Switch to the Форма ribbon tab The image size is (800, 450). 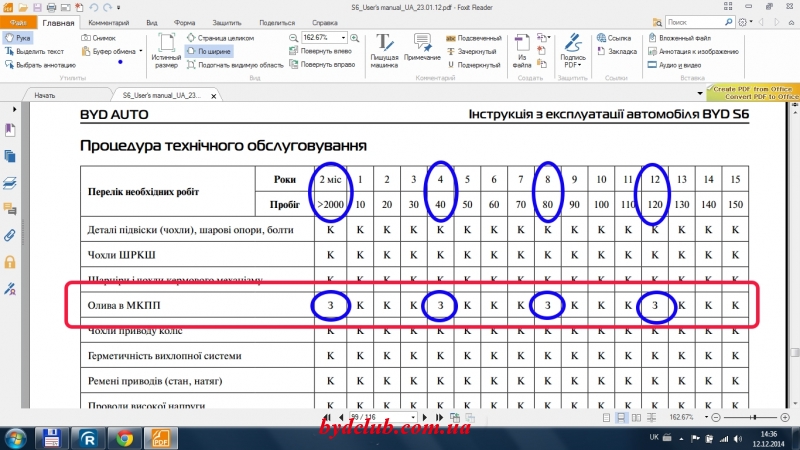(x=184, y=23)
